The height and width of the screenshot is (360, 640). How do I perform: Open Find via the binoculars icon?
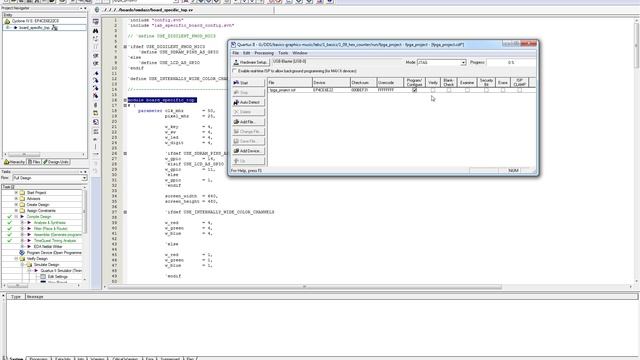click(96, 31)
